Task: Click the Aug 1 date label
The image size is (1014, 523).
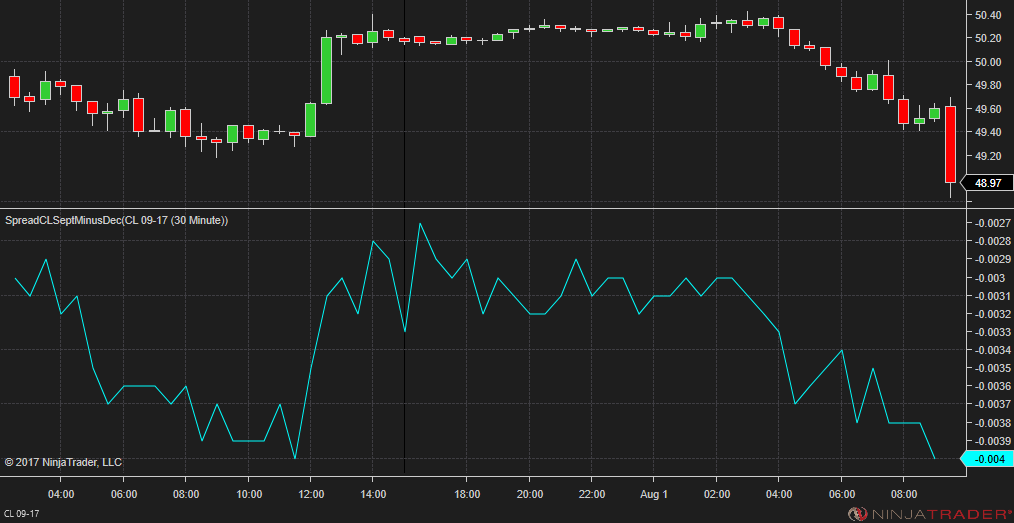Action: pos(654,494)
